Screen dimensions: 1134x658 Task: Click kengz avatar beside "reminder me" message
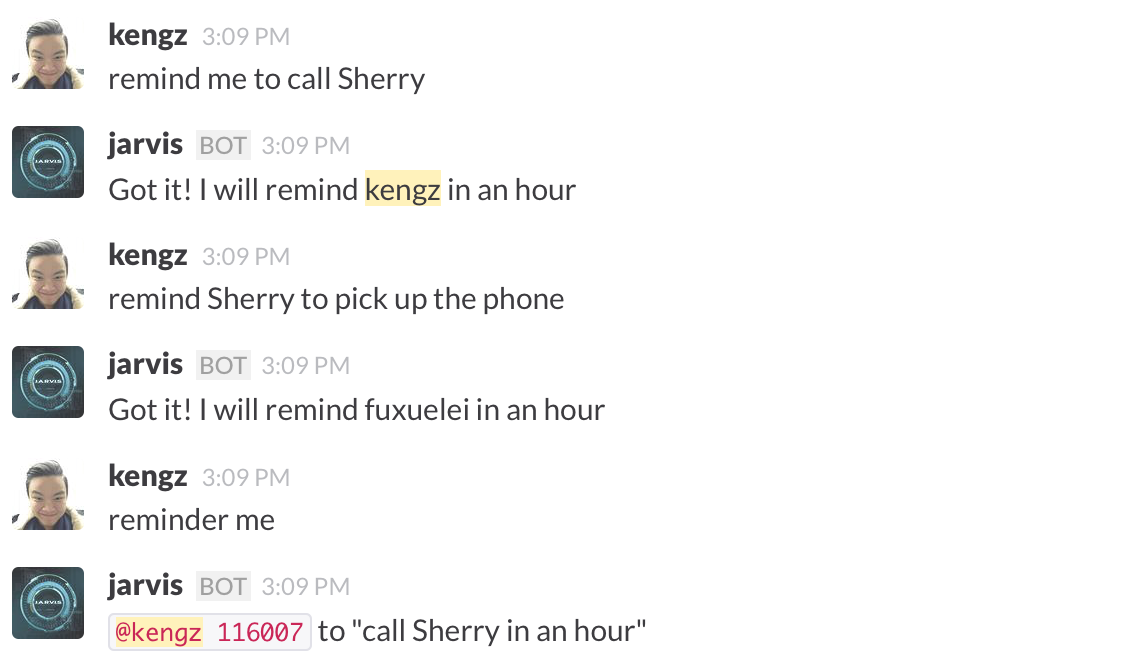click(48, 494)
